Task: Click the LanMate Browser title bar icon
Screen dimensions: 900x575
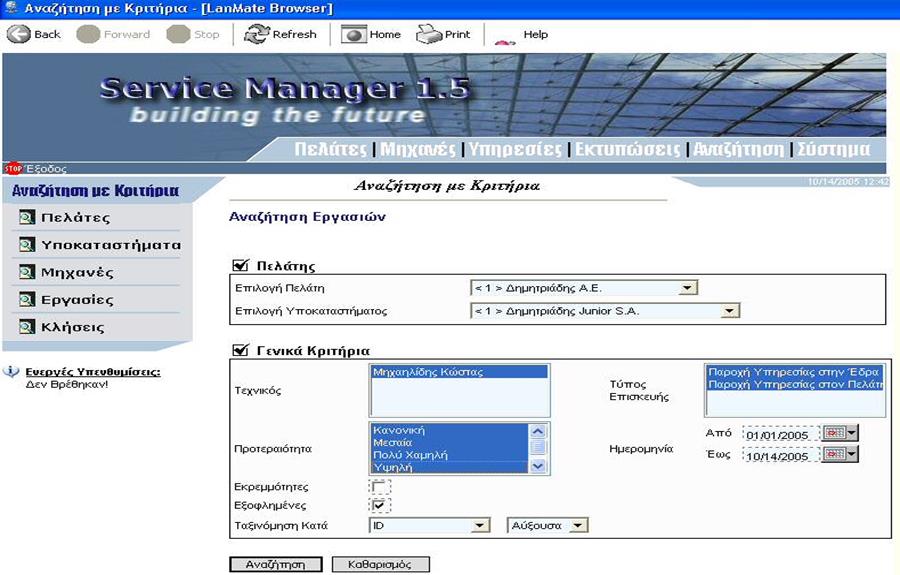Action: [10, 8]
